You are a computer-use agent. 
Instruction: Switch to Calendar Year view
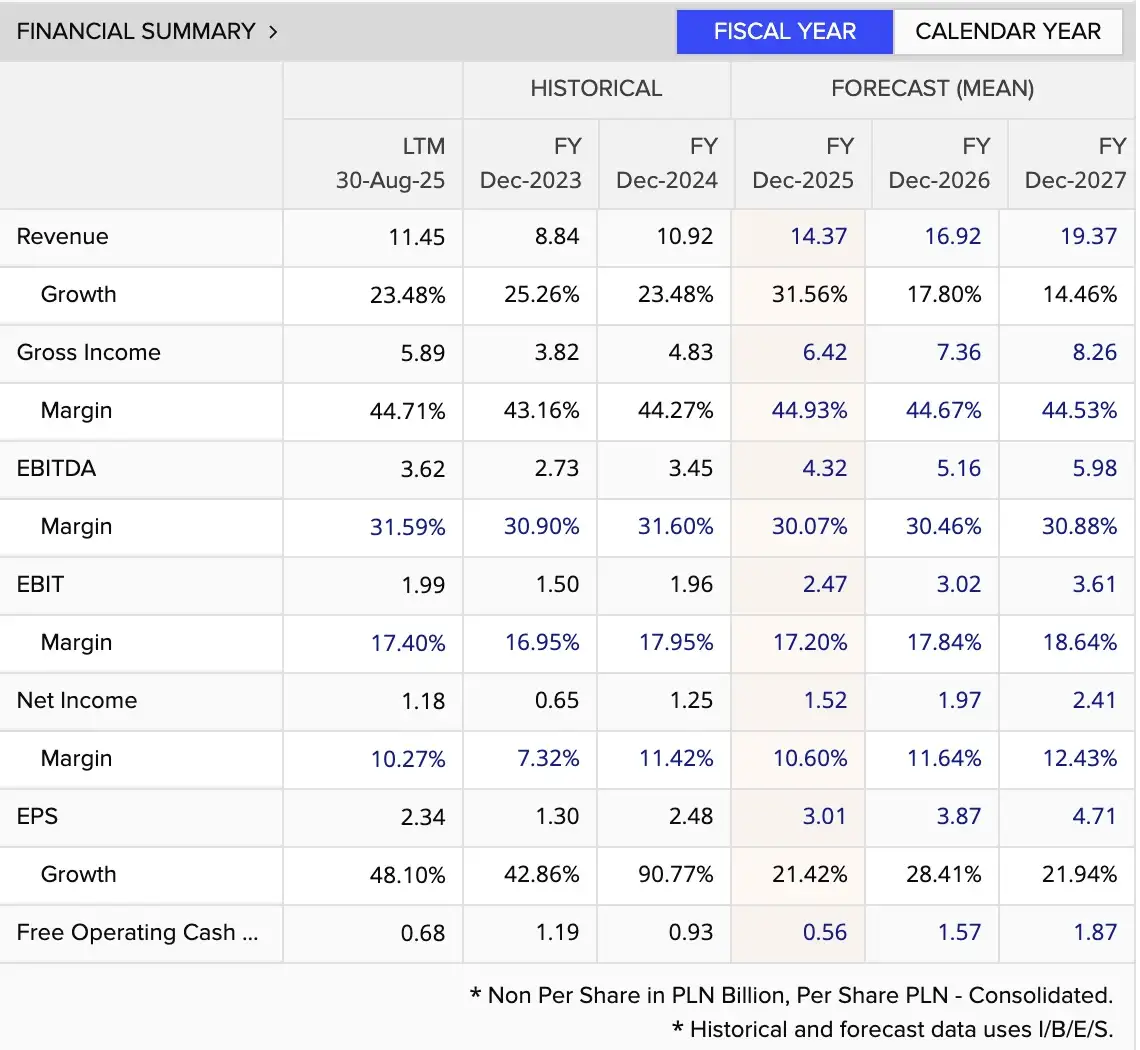[x=1008, y=31]
